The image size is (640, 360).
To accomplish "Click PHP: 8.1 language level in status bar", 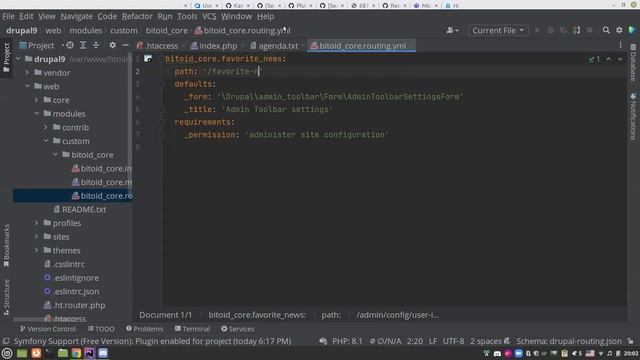I will tap(347, 341).
